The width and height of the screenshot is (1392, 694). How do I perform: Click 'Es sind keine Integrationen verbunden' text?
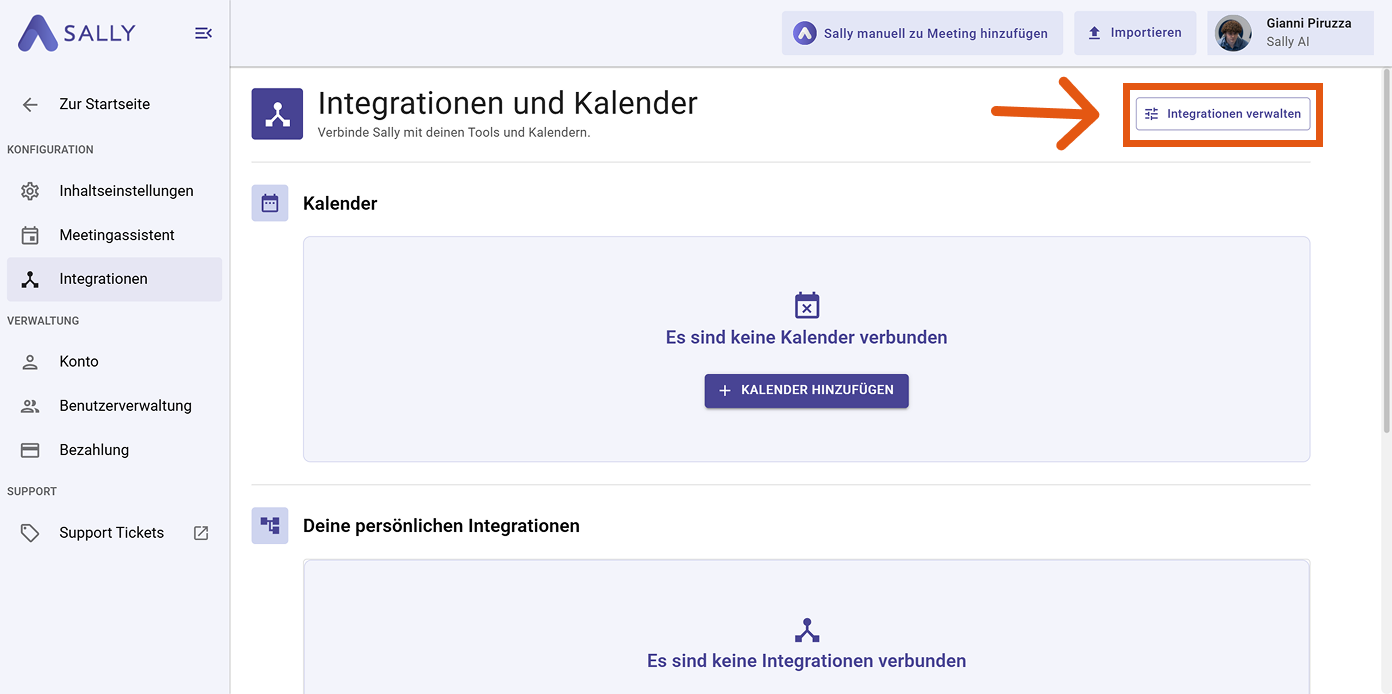point(807,661)
